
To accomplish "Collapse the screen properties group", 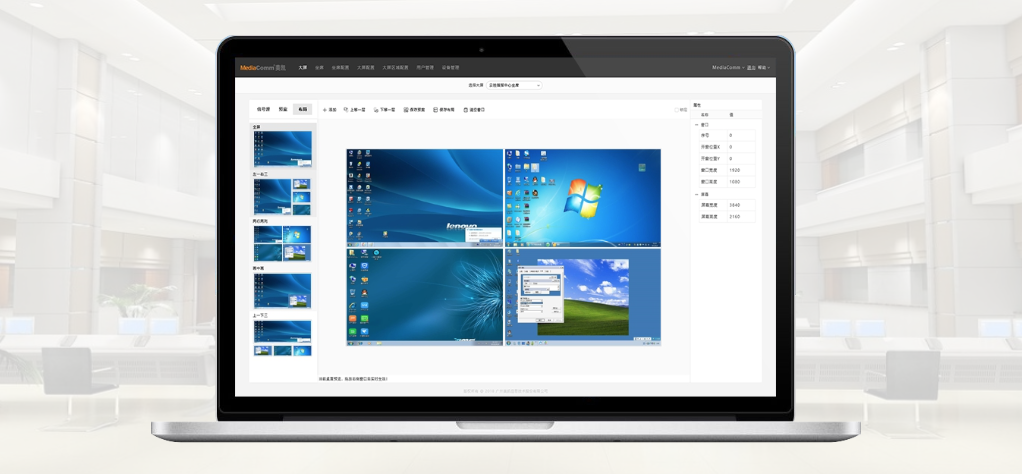I will pyautogui.click(x=697, y=194).
